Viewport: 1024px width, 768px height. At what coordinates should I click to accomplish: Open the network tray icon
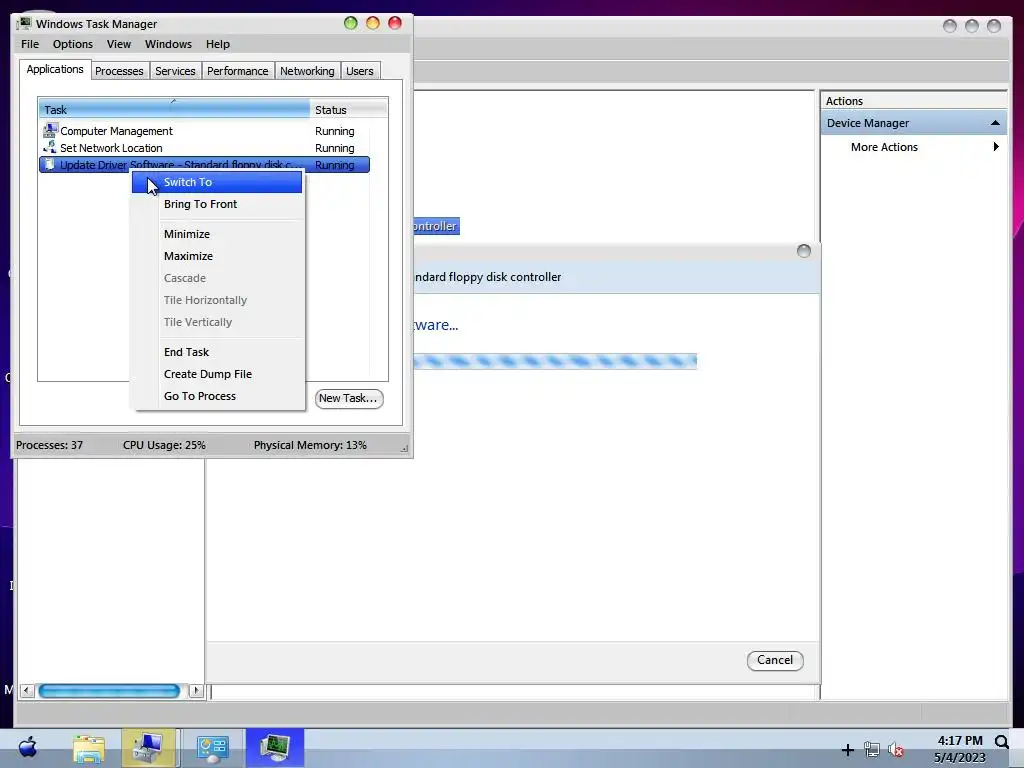point(872,750)
